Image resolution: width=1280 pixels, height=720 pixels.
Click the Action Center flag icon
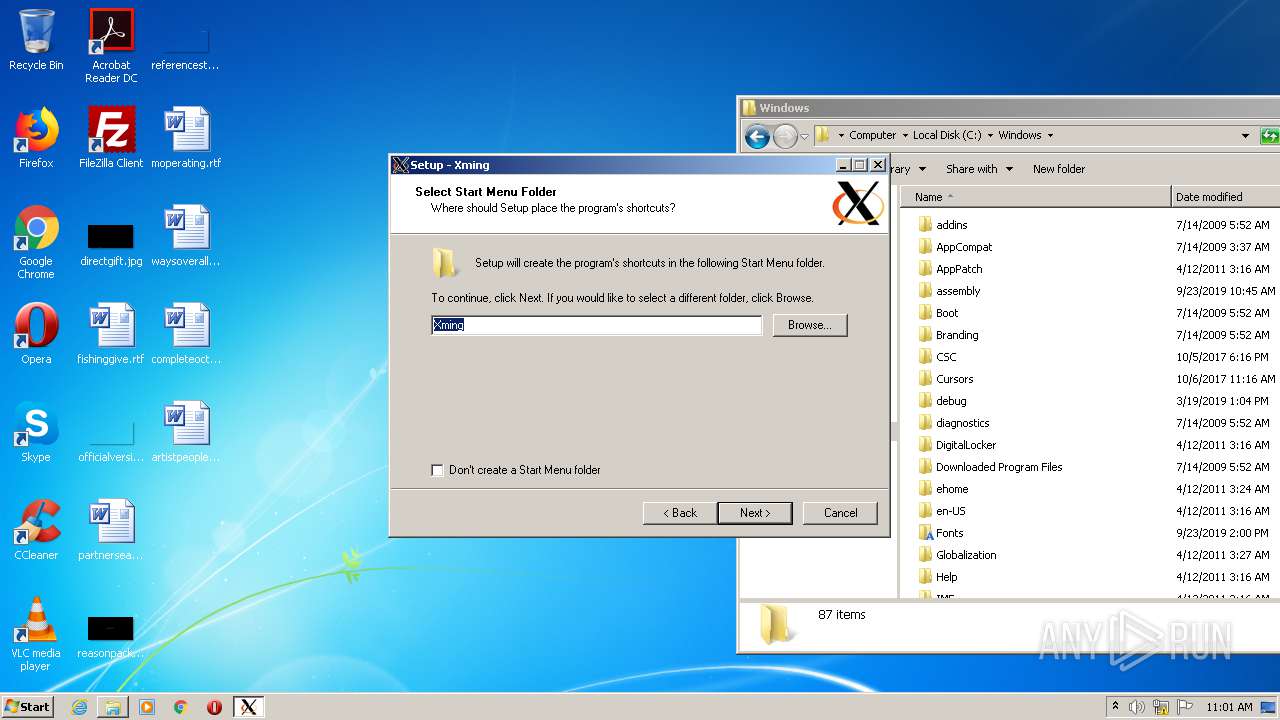(1183, 707)
